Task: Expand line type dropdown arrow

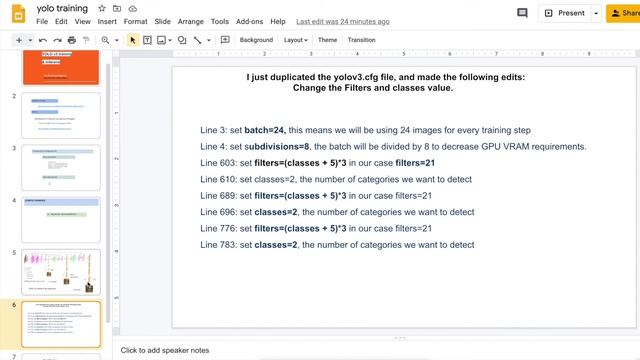Action: (x=209, y=40)
